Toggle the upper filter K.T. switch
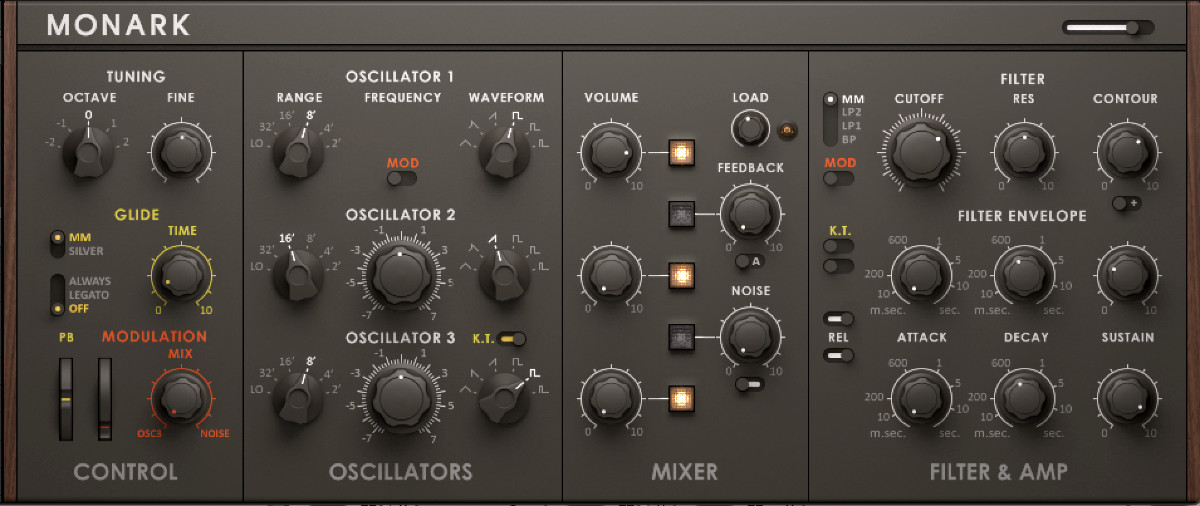1200x506 pixels. [x=838, y=246]
